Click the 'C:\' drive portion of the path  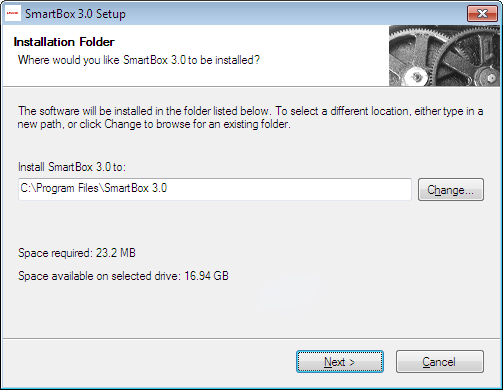click(x=28, y=188)
